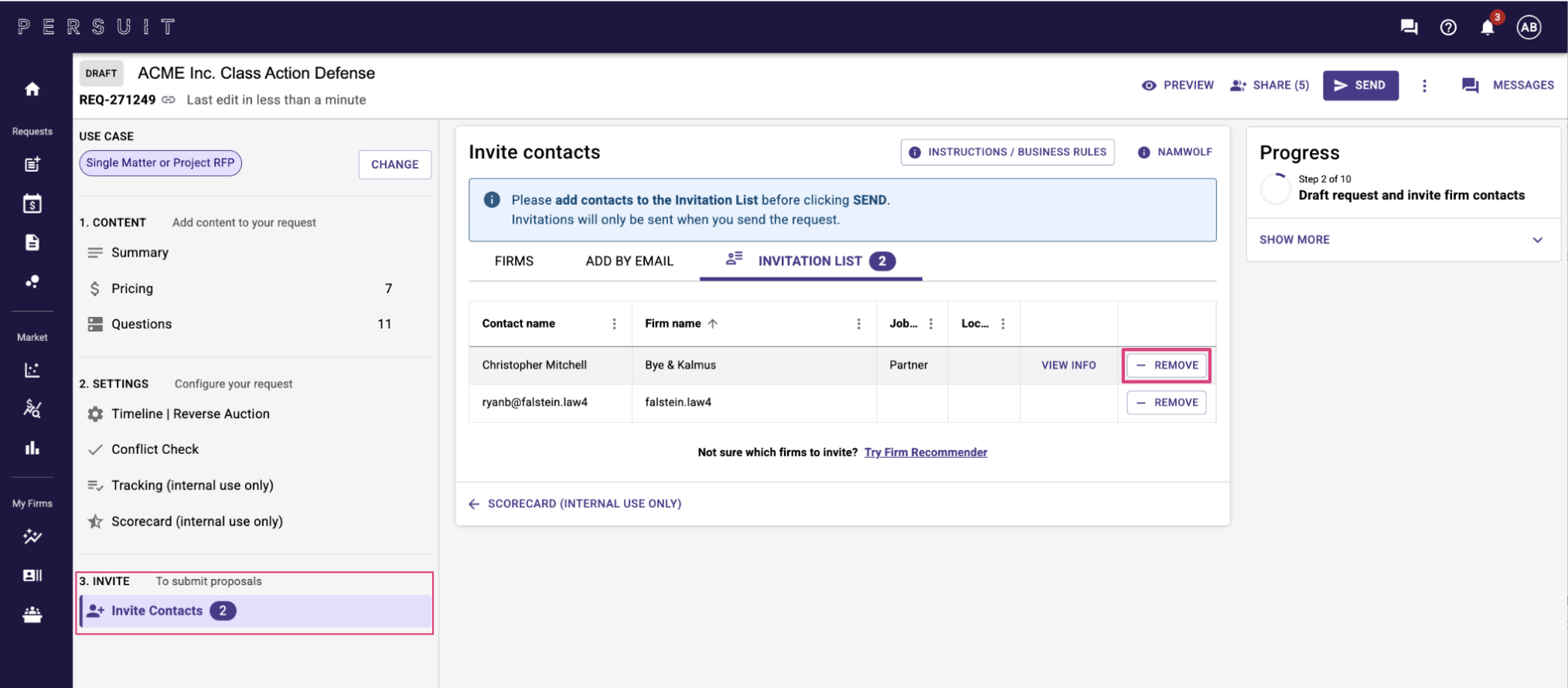Open the calendar dollar icon in sidebar
This screenshot has width=1568, height=688.
coord(32,203)
